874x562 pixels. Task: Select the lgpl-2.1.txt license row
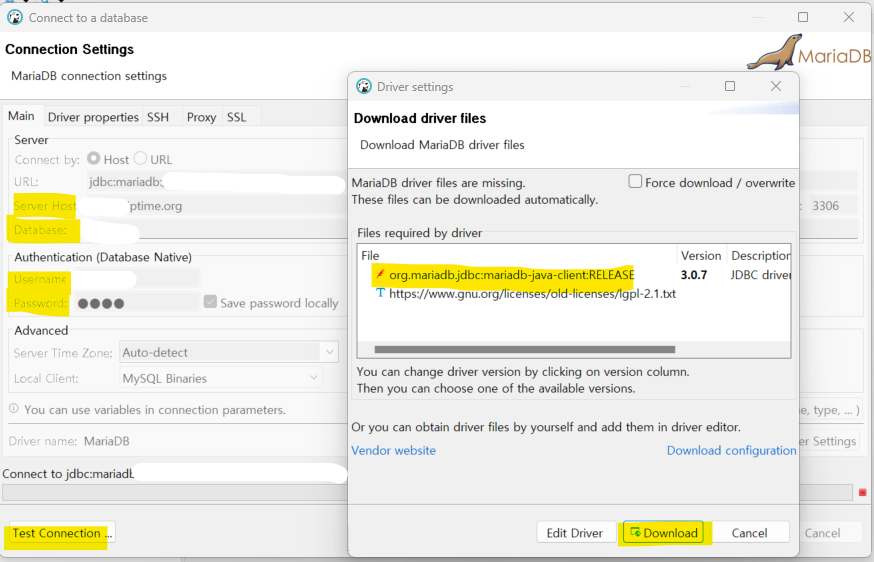[x=574, y=293]
